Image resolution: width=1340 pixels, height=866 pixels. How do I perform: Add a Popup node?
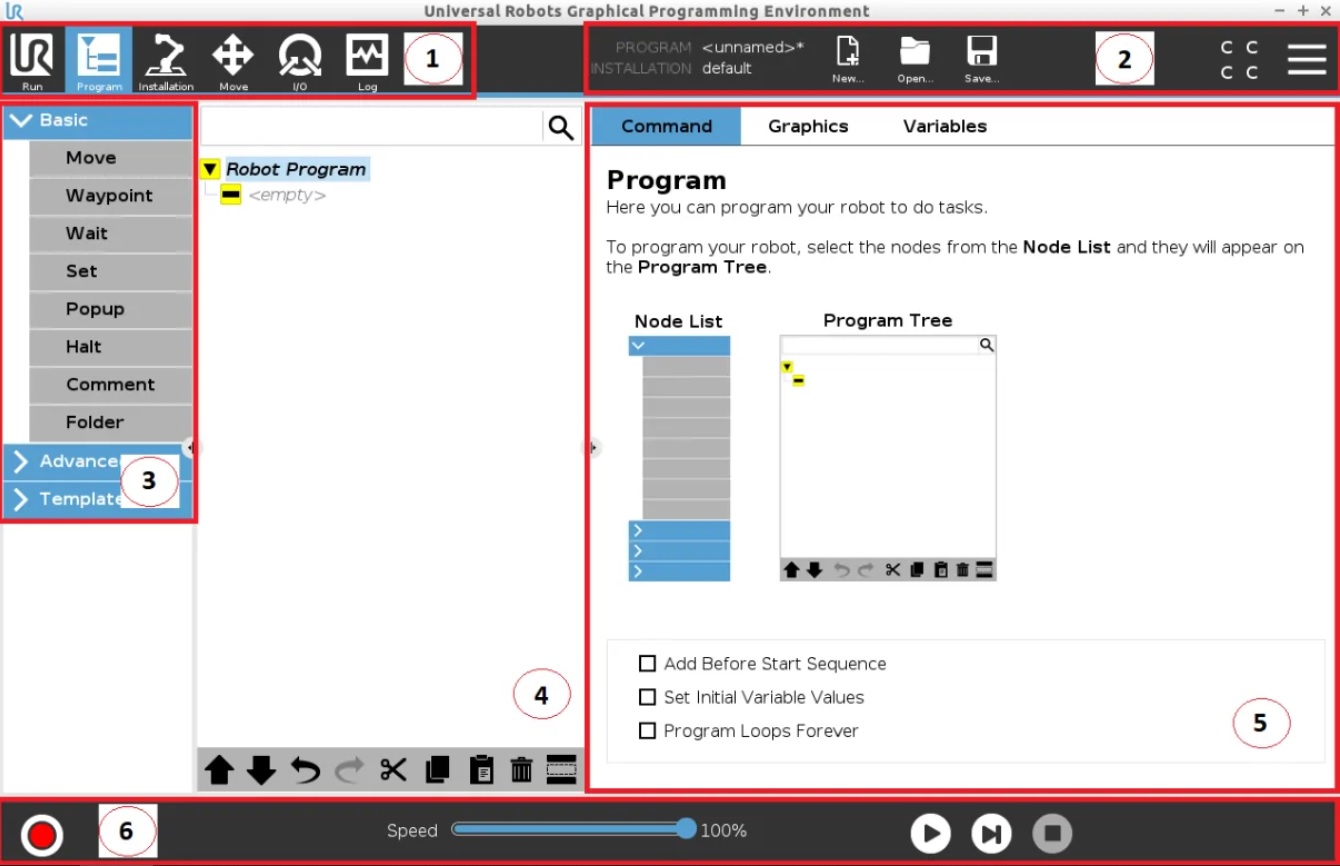click(x=111, y=309)
